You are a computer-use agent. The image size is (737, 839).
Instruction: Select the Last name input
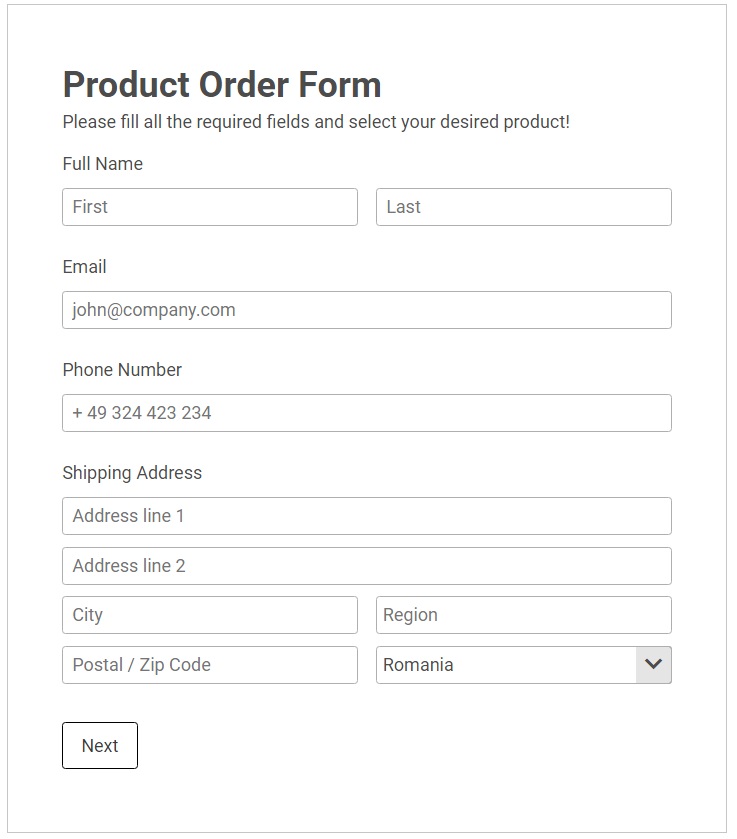tap(523, 207)
